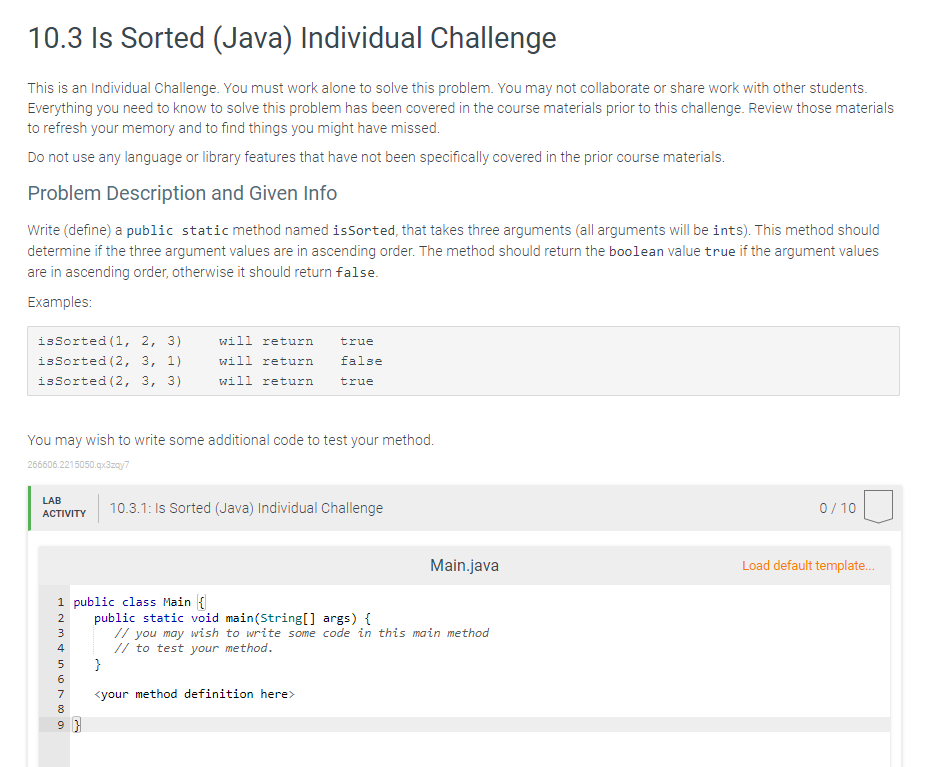Click line number 1 in the code gutter
The image size is (934, 767).
[x=61, y=601]
